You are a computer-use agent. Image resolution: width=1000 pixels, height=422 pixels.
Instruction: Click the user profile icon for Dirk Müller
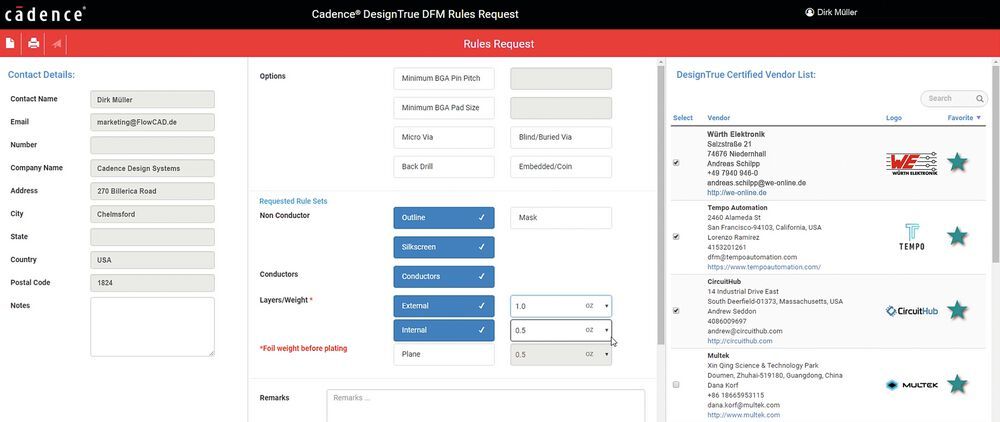(810, 12)
